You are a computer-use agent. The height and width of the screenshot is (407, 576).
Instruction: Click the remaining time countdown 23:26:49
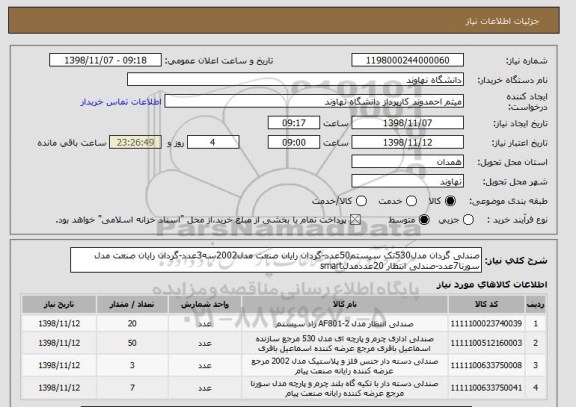tap(135, 142)
